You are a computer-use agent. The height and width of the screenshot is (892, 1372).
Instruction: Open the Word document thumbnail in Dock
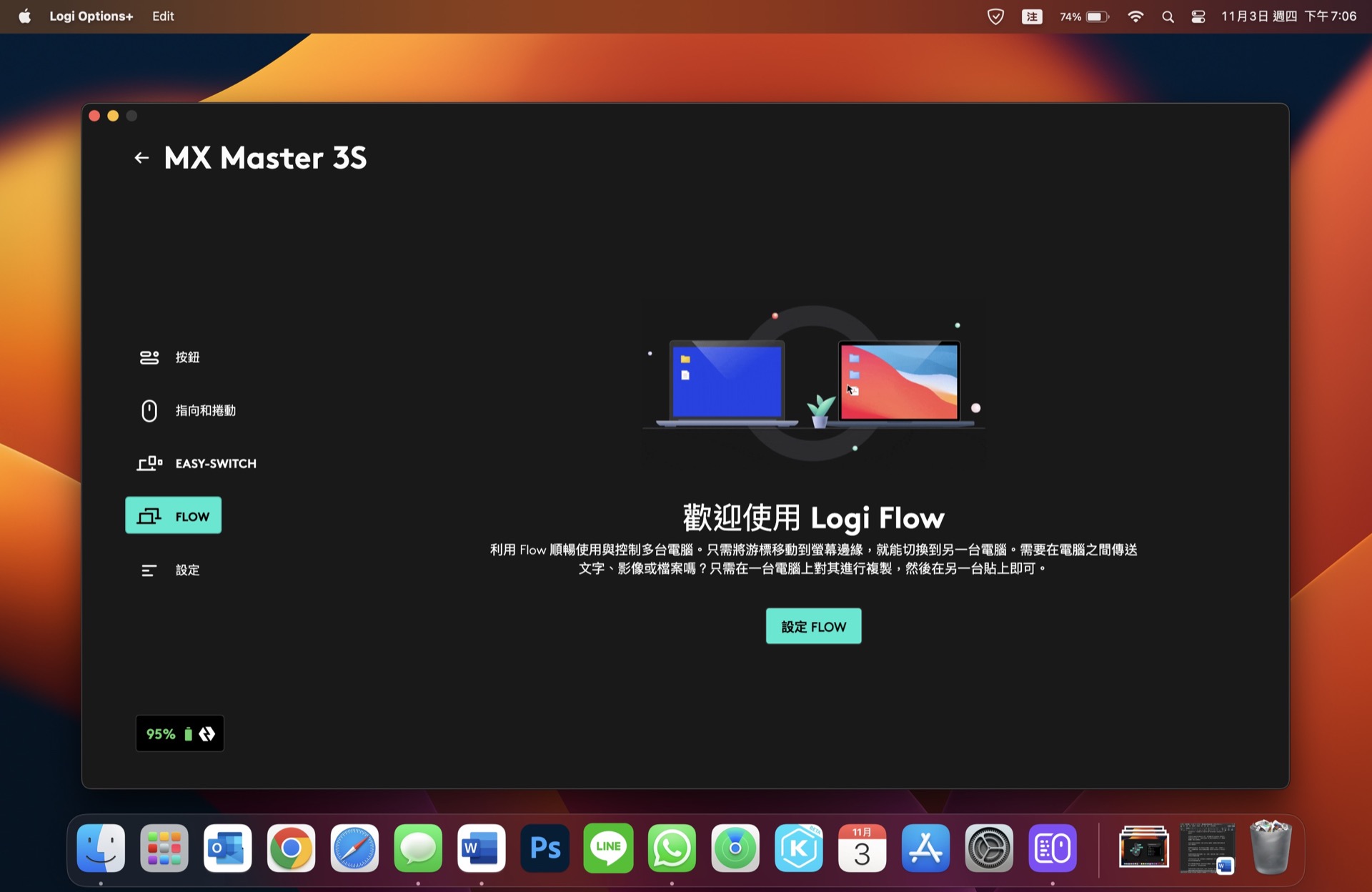(x=1208, y=848)
